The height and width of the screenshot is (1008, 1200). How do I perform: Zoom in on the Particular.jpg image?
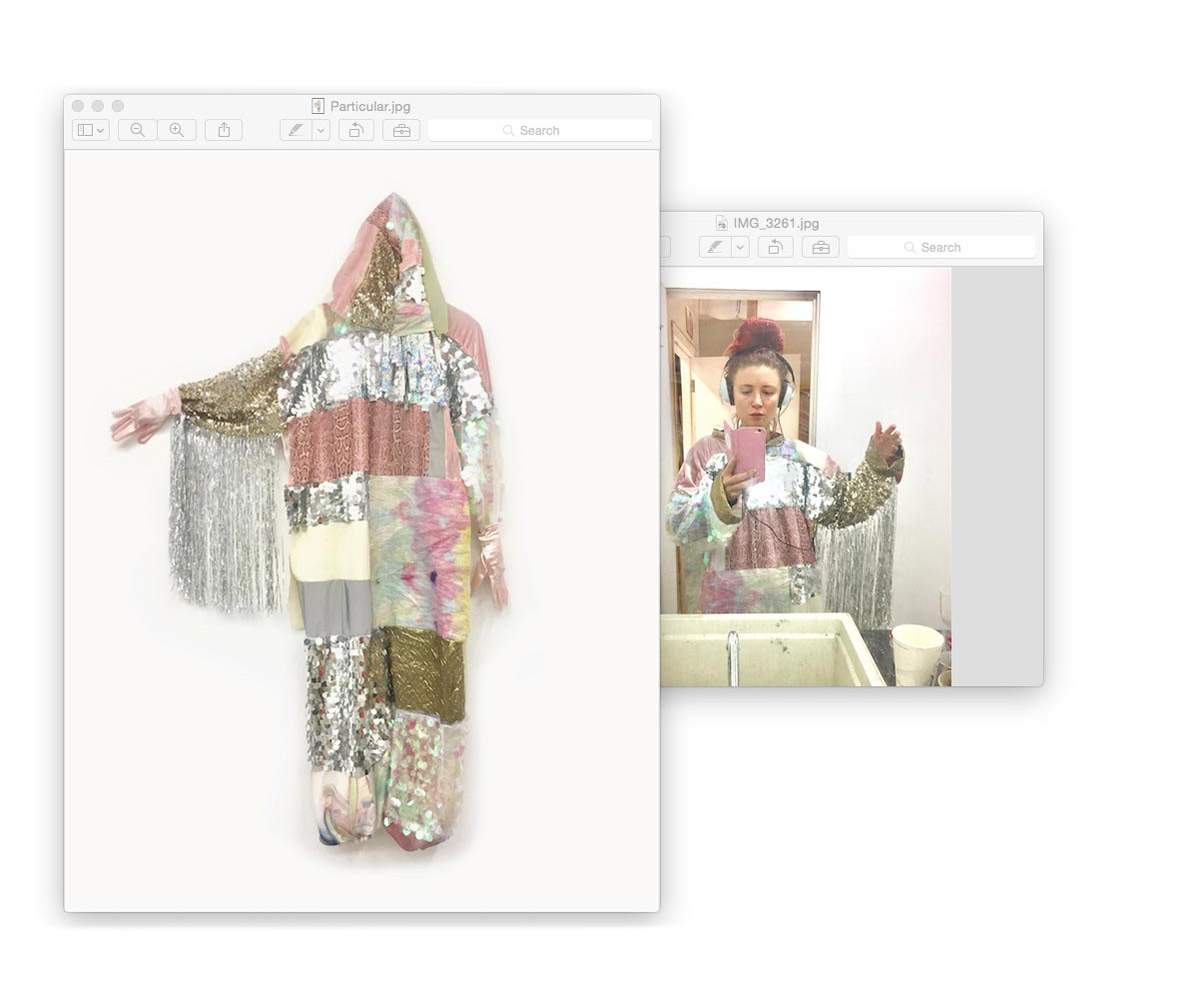177,130
